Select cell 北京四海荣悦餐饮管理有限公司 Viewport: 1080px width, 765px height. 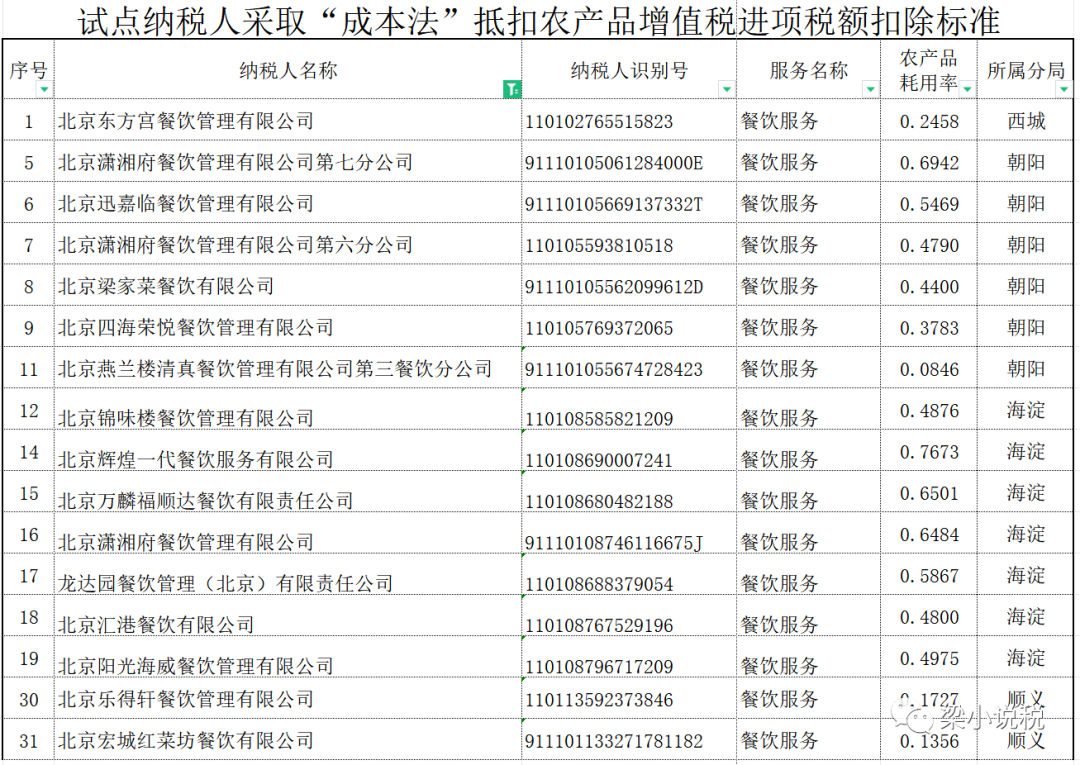[288, 327]
